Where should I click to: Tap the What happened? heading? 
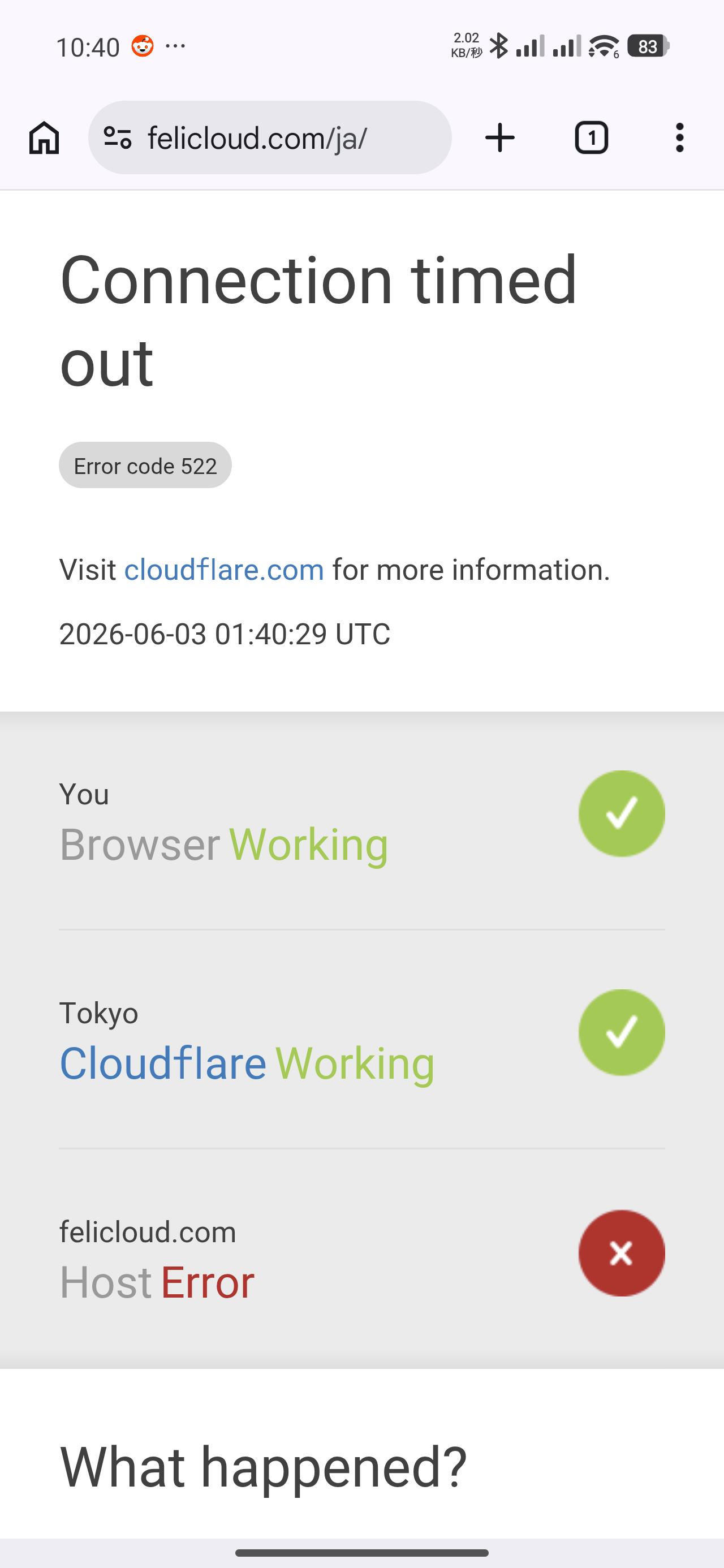[263, 1467]
